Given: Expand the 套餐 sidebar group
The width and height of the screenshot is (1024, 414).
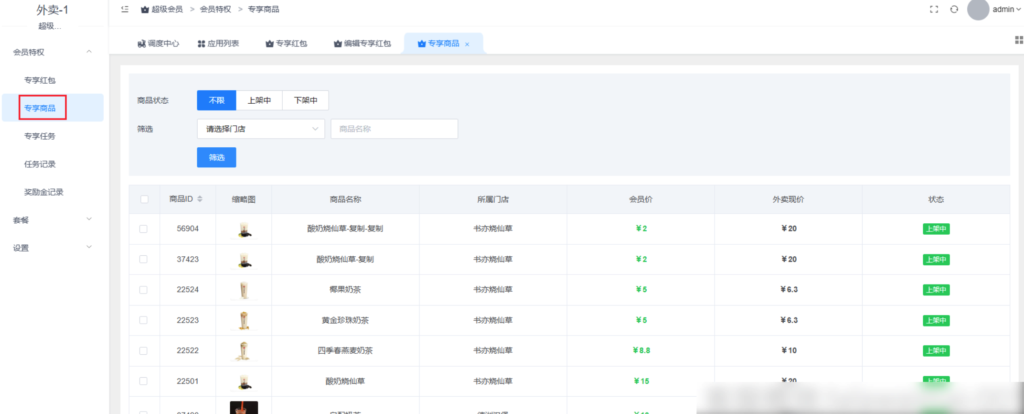Looking at the screenshot, I should tap(89, 219).
